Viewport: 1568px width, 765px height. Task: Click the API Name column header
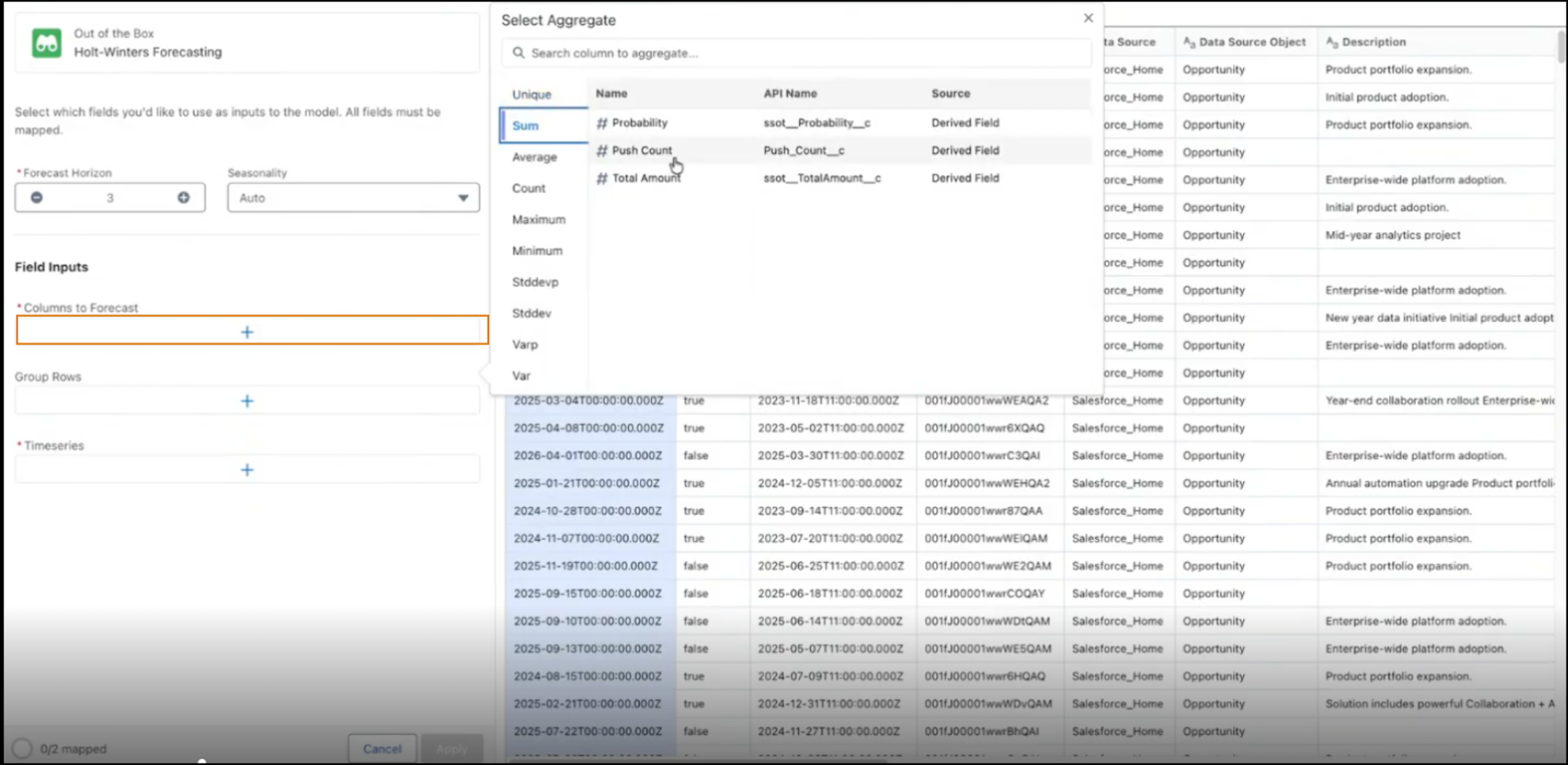790,94
